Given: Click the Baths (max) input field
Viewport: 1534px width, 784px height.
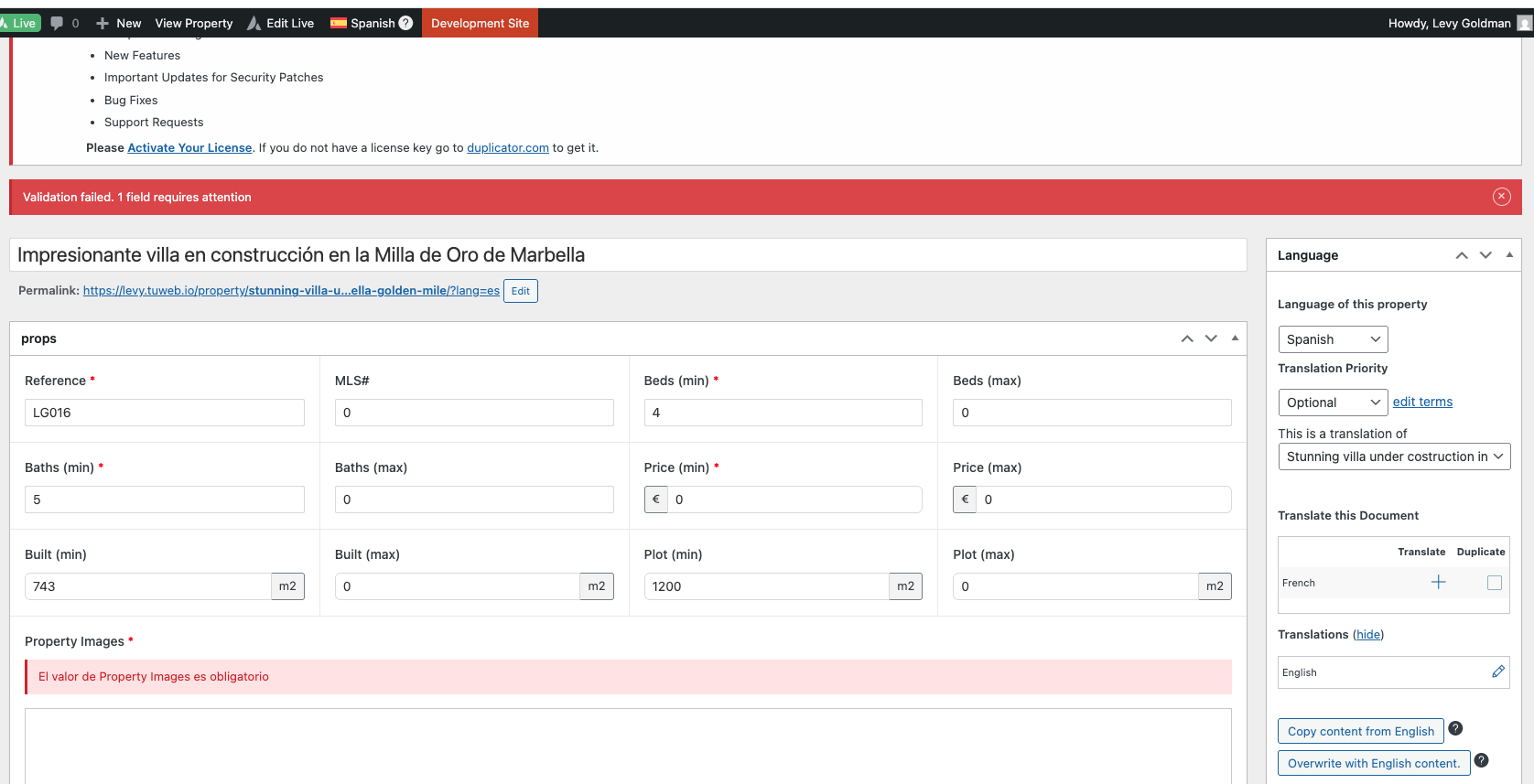Looking at the screenshot, I should click(x=474, y=499).
